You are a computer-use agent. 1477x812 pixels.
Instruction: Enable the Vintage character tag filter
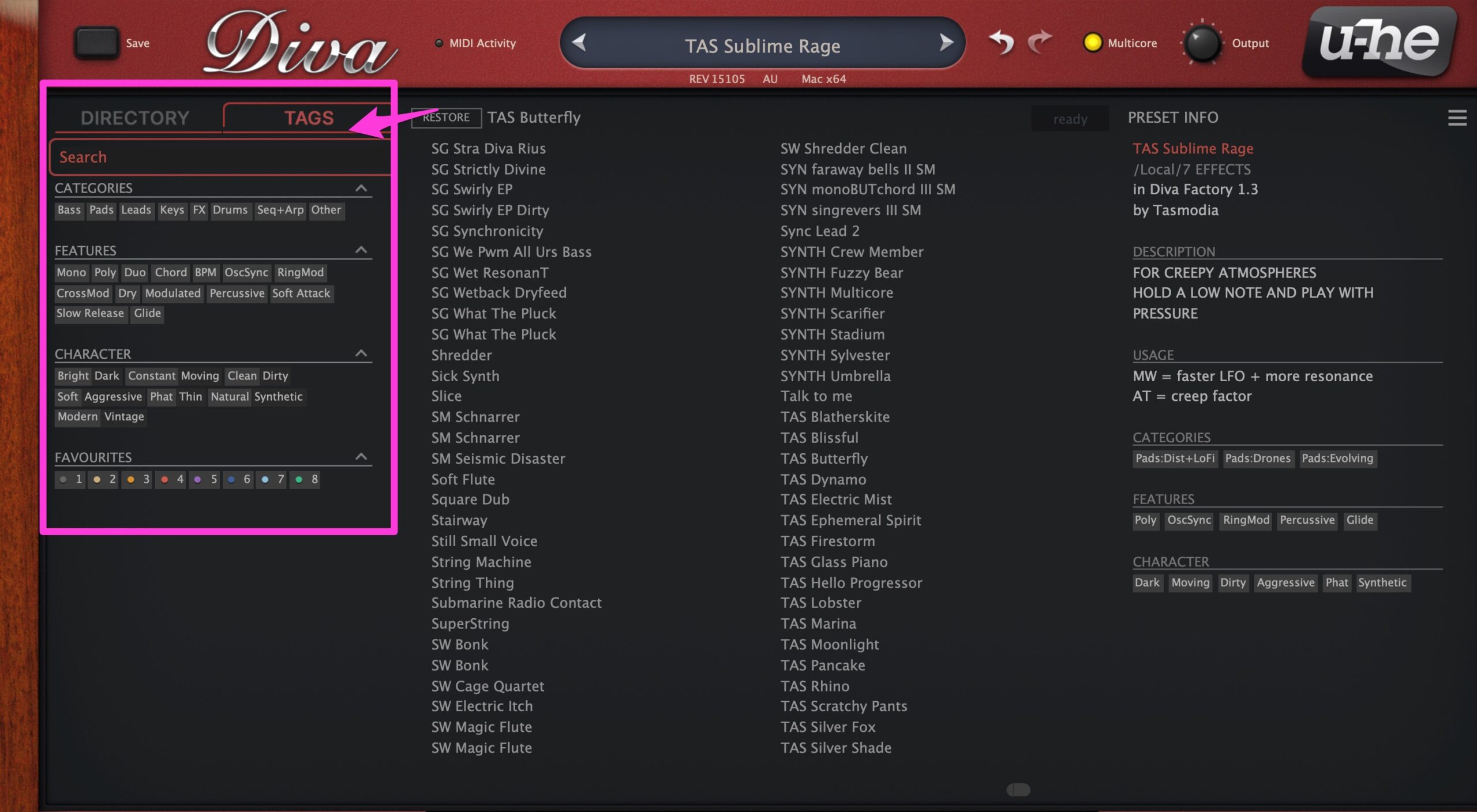point(124,416)
